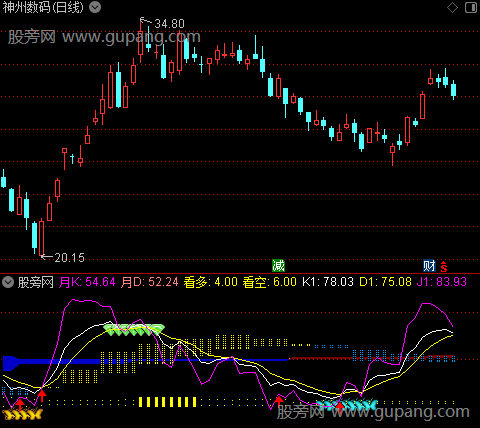Click the diamond icon at top right
The height and width of the screenshot is (428, 480).
pyautogui.click(x=452, y=7)
